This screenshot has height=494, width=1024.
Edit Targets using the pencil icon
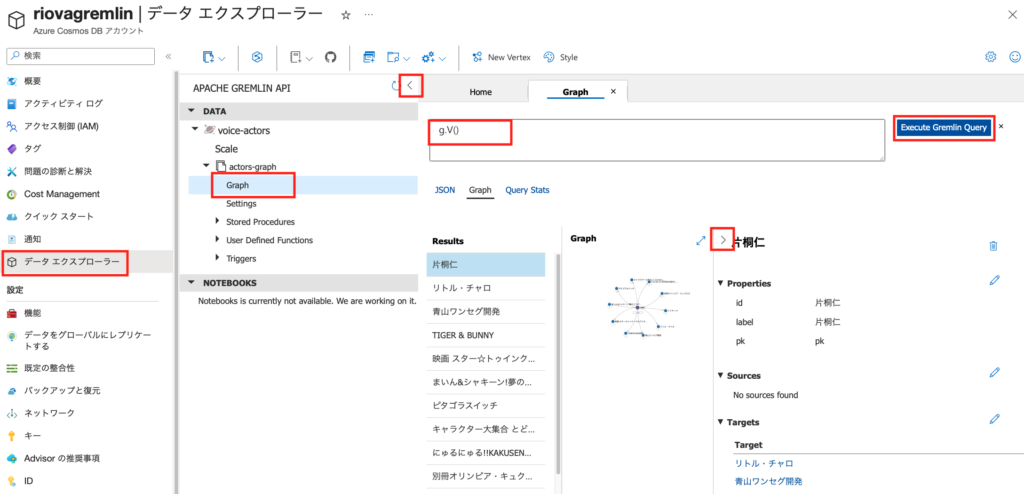(x=994, y=419)
